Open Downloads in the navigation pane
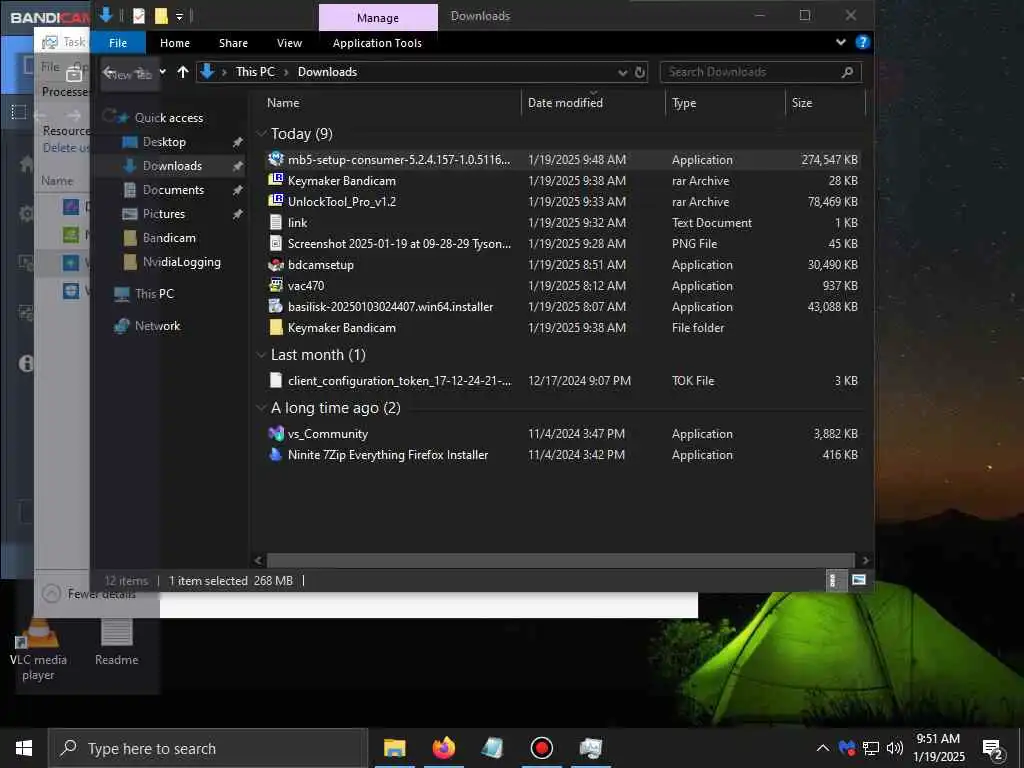 click(x=172, y=166)
